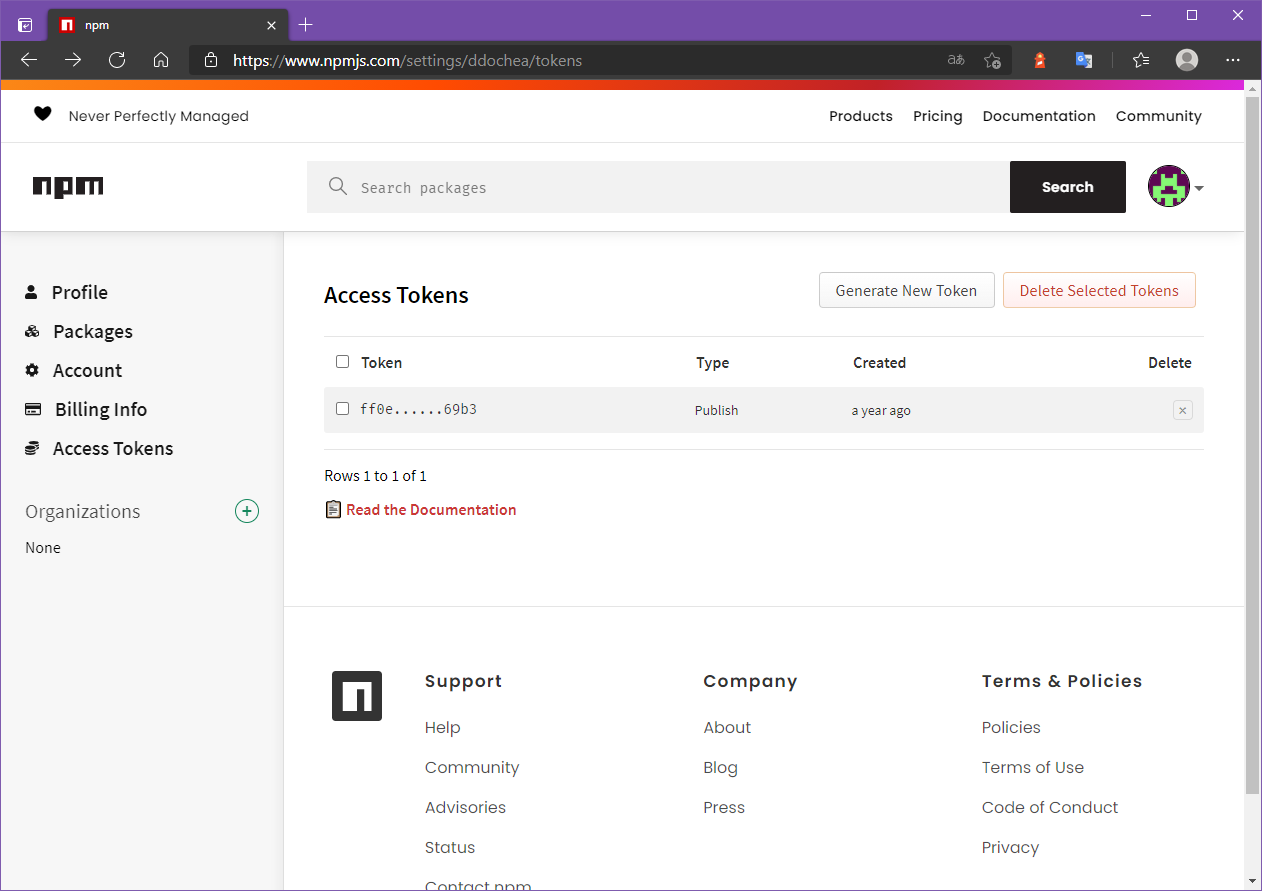The height and width of the screenshot is (891, 1262).
Task: Click 'Rows 1 to 1 of 1' text
Action: click(375, 476)
